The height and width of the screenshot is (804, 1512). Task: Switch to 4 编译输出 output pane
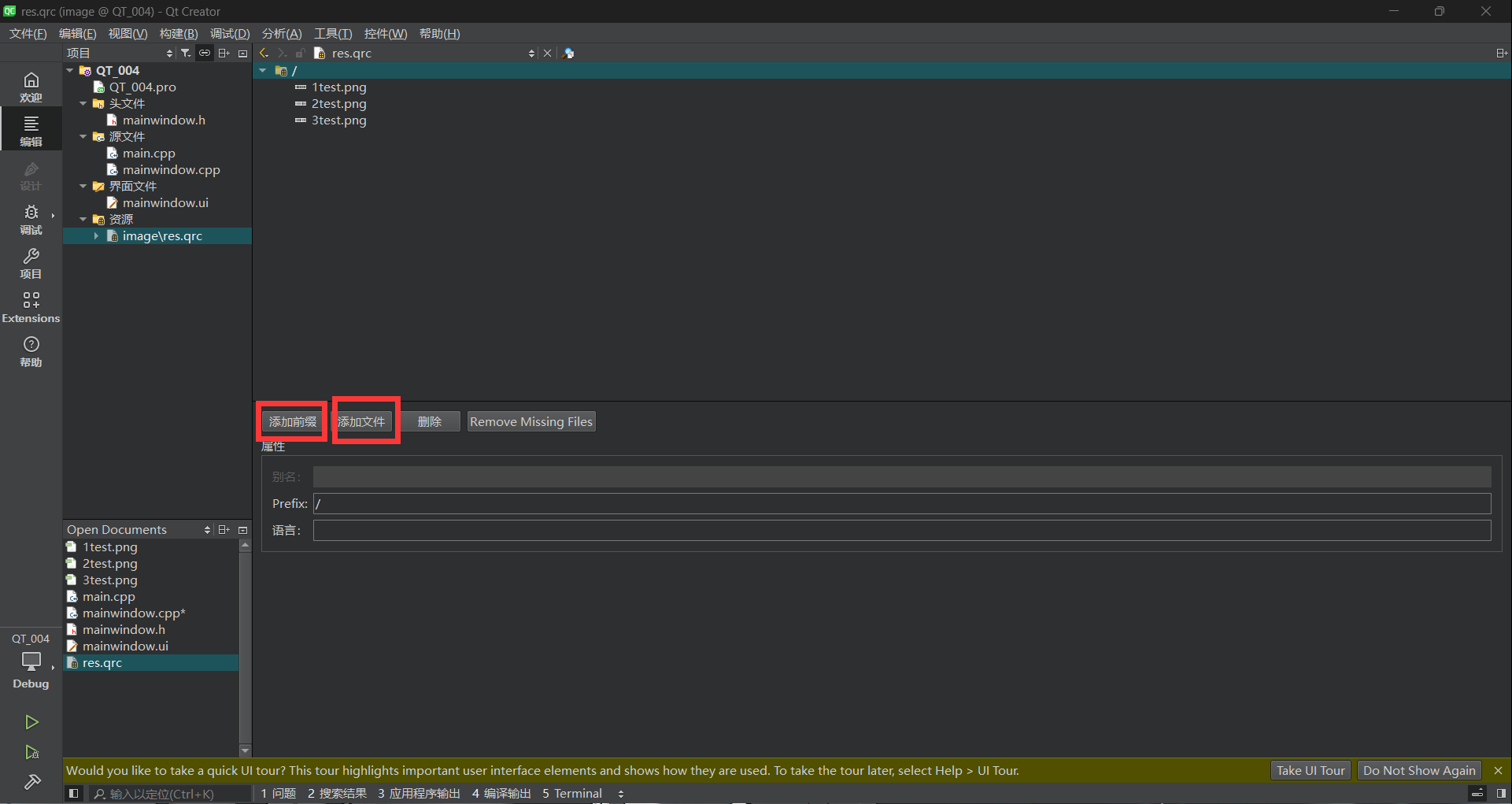501,793
